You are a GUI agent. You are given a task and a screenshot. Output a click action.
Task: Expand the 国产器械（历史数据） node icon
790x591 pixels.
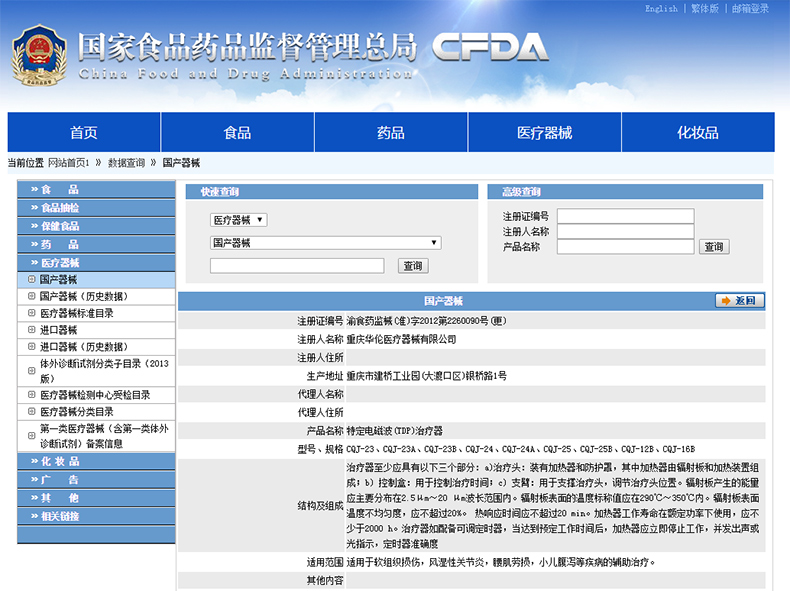(x=32, y=296)
